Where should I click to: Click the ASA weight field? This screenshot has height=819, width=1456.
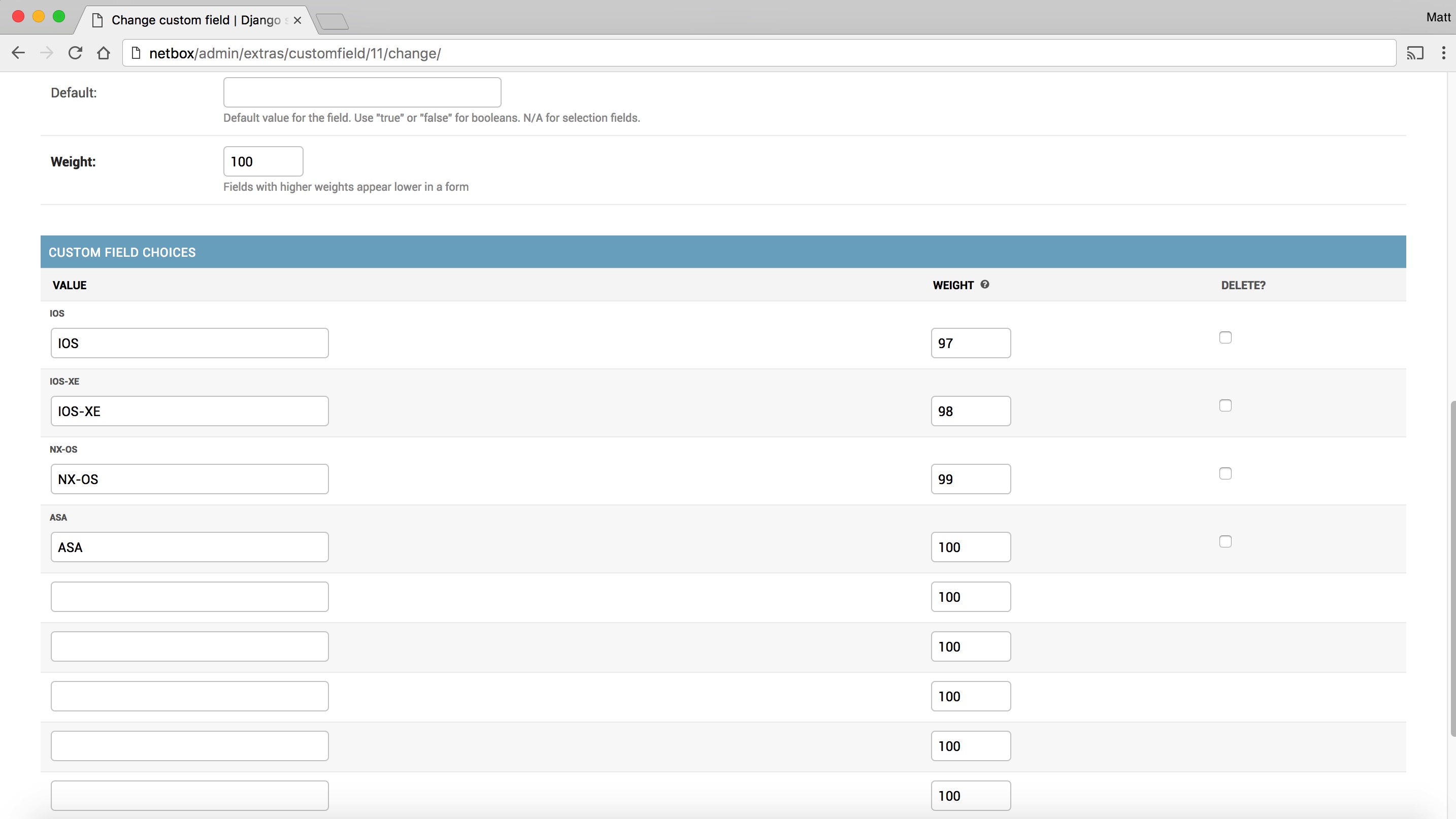pyautogui.click(x=971, y=548)
